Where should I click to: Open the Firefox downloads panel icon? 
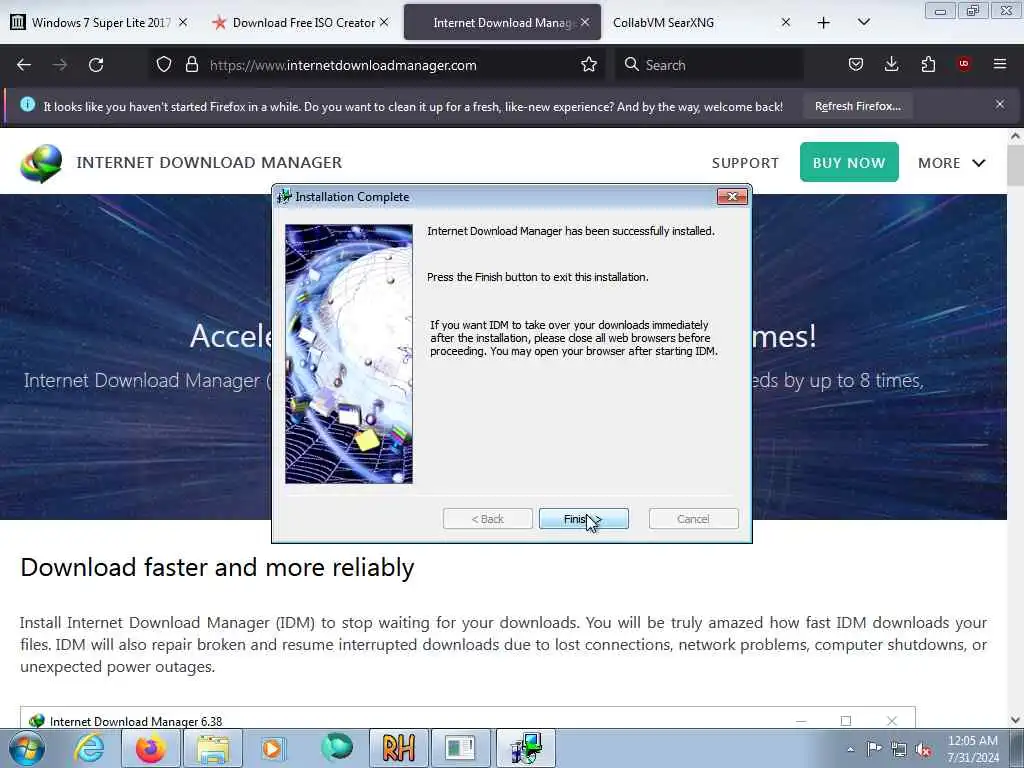coord(891,64)
